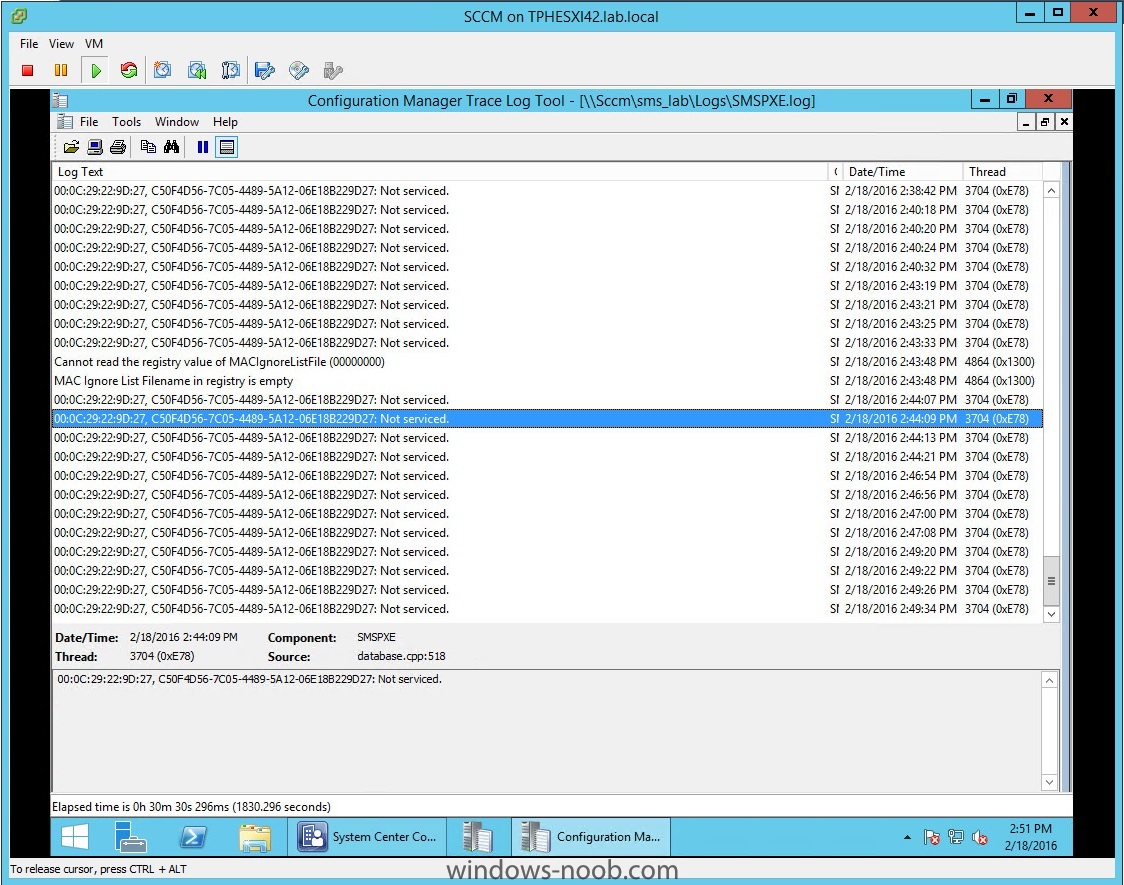Click the Elapsed time status bar text

[191, 807]
